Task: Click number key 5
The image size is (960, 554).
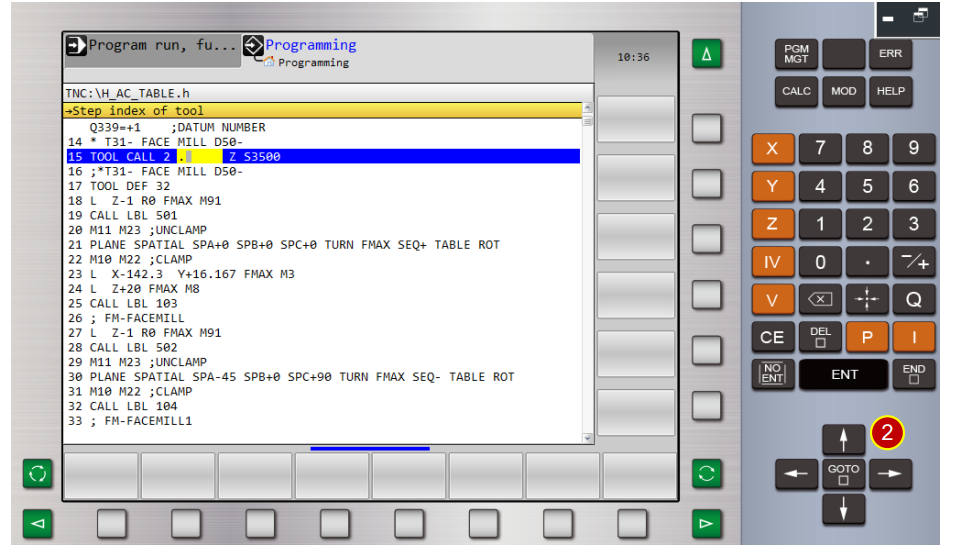Action: point(867,186)
